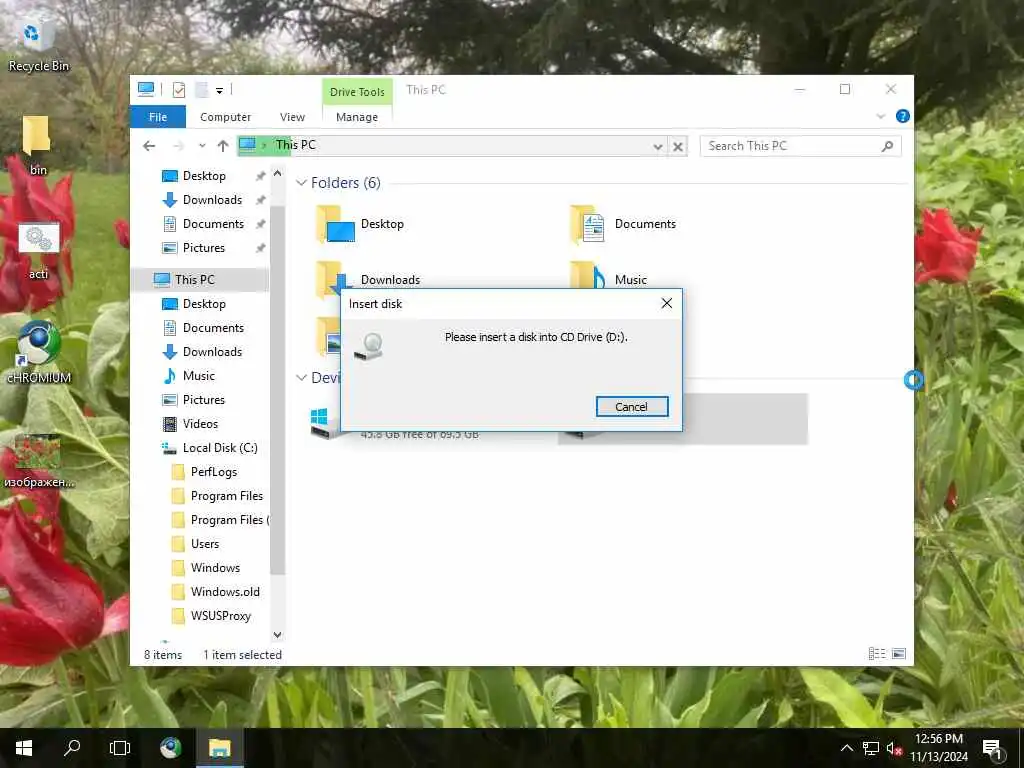1024x768 pixels.
Task: Expand ribbon with chevron near help
Action: click(x=880, y=116)
